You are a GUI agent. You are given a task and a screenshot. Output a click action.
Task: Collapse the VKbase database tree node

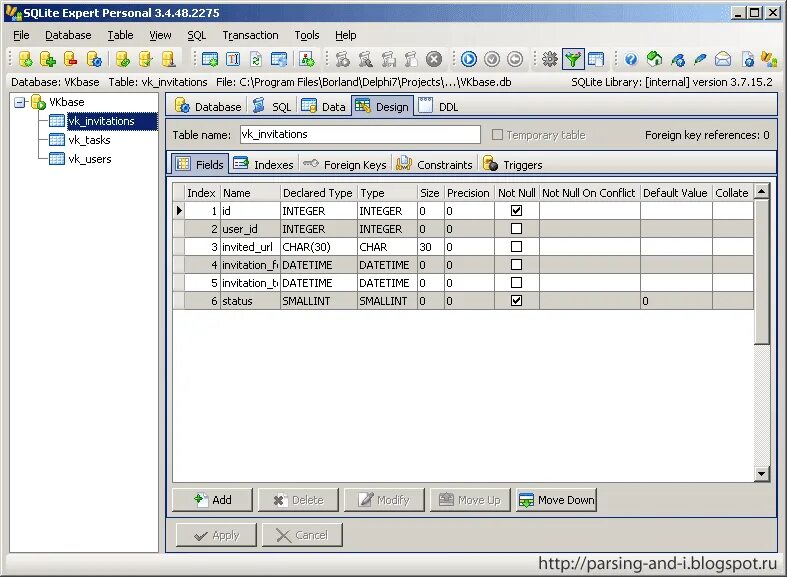[20, 102]
